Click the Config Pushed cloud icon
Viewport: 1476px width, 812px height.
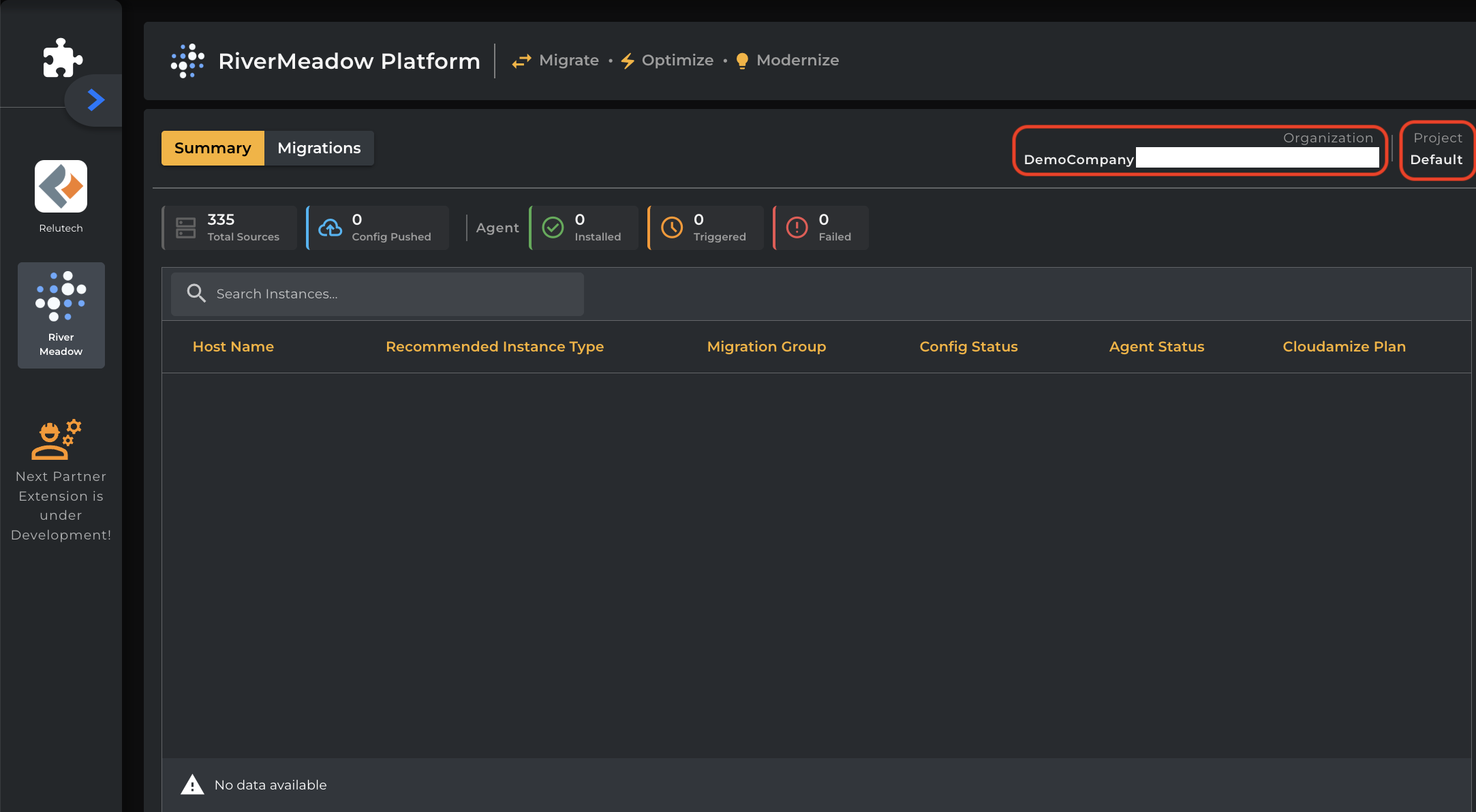tap(330, 228)
